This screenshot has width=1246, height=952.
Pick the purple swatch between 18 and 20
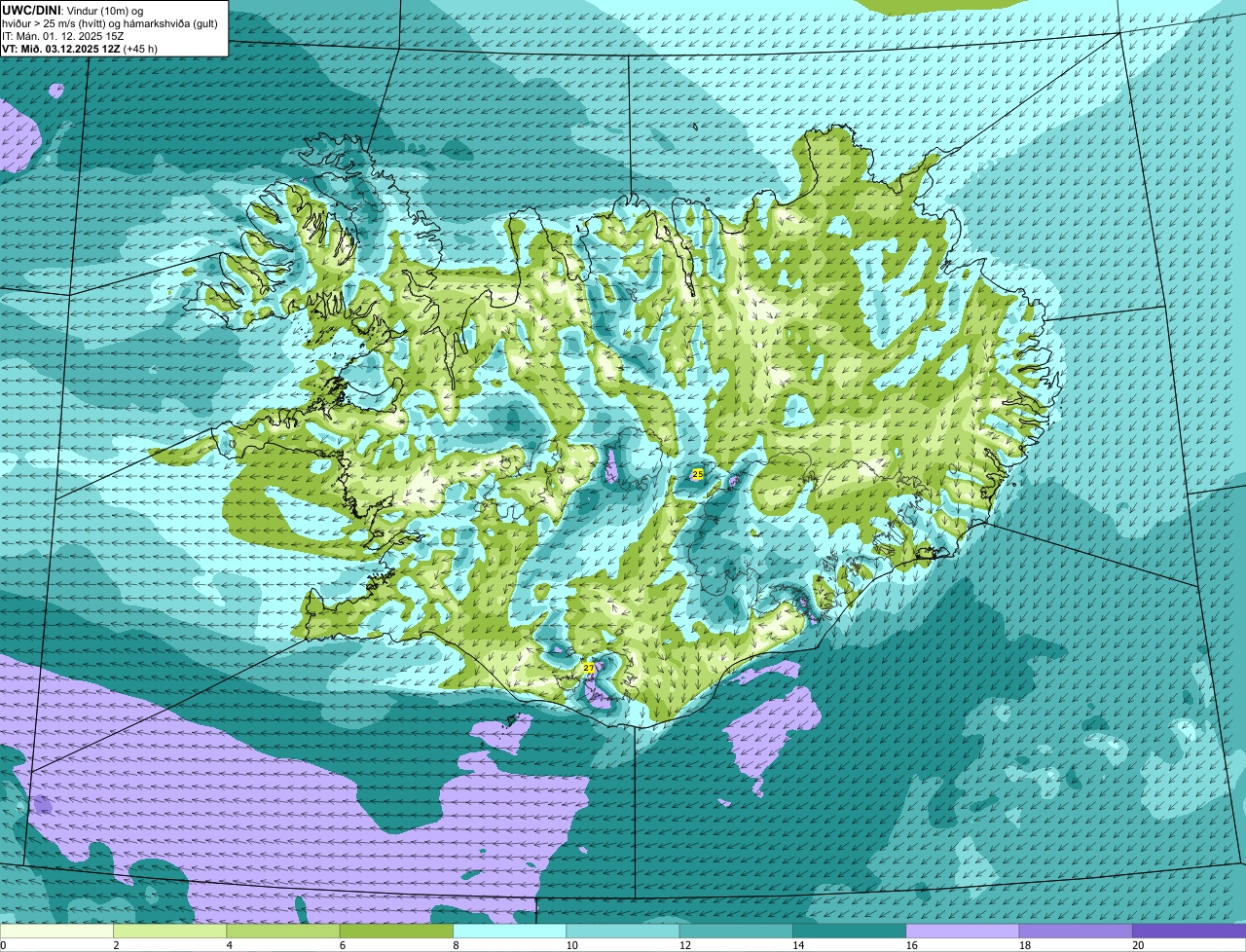click(1076, 931)
